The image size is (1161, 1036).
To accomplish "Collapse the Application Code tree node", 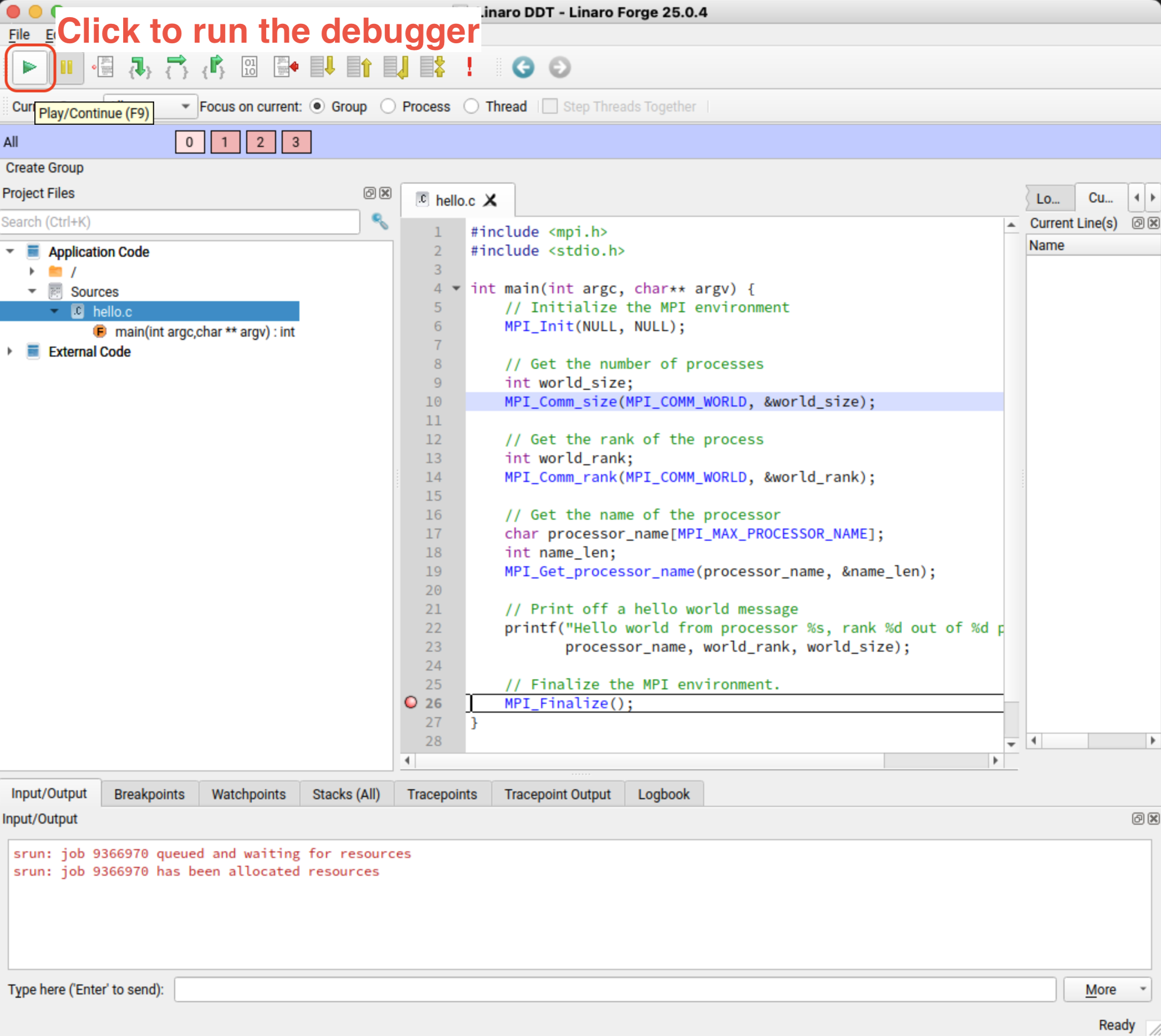I will (10, 251).
